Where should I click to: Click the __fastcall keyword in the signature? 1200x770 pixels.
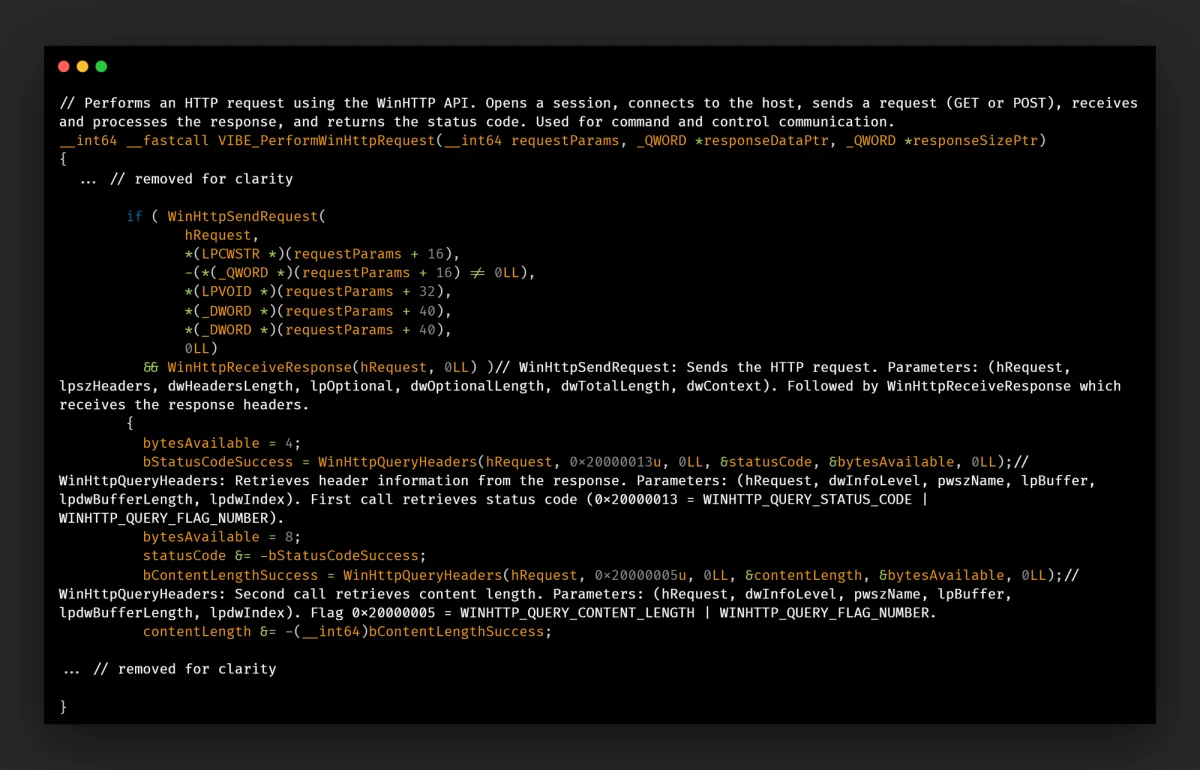point(168,141)
